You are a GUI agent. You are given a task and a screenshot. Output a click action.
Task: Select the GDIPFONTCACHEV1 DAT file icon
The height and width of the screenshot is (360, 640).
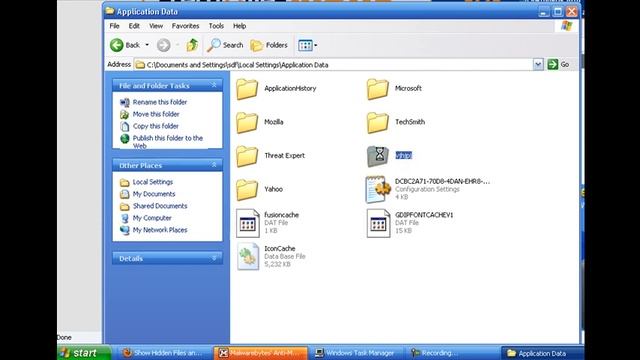(x=378, y=223)
